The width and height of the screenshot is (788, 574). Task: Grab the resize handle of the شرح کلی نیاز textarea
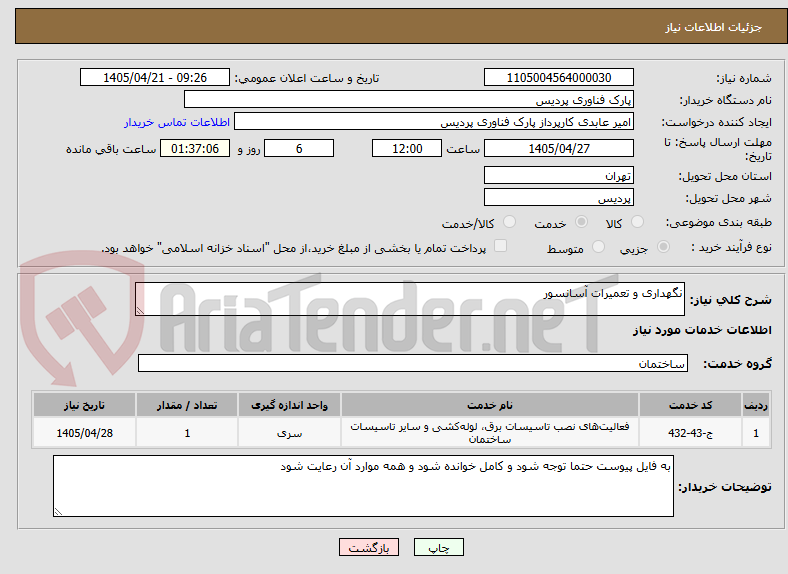[140, 311]
